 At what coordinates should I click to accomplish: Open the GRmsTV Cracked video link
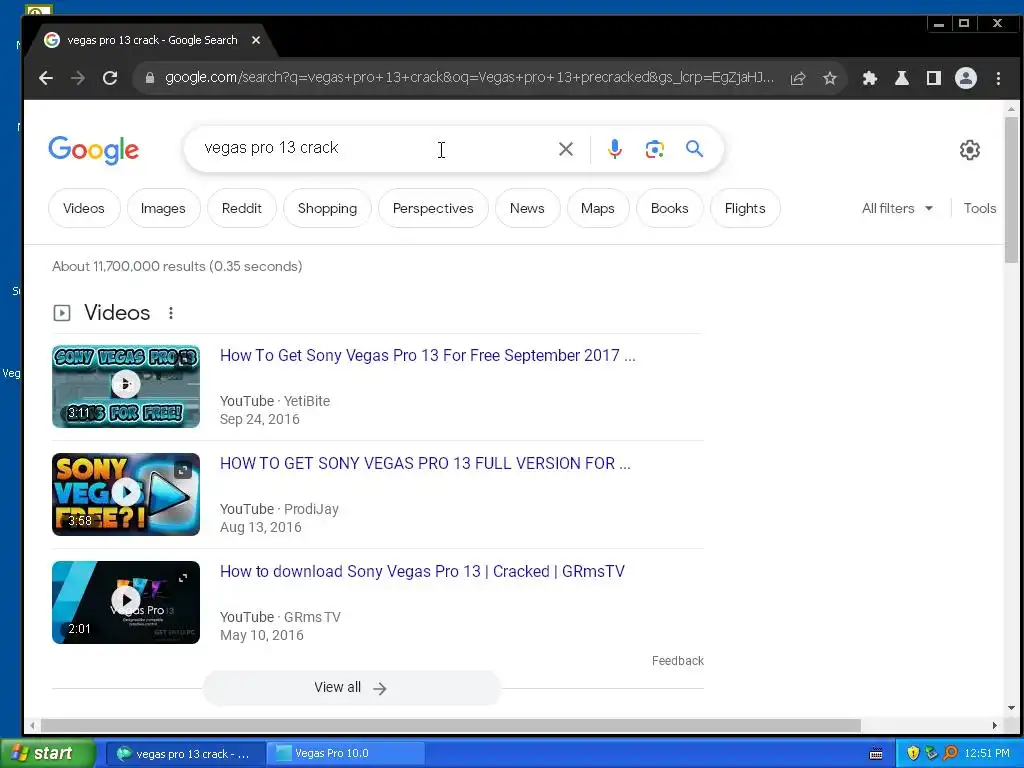(x=422, y=571)
